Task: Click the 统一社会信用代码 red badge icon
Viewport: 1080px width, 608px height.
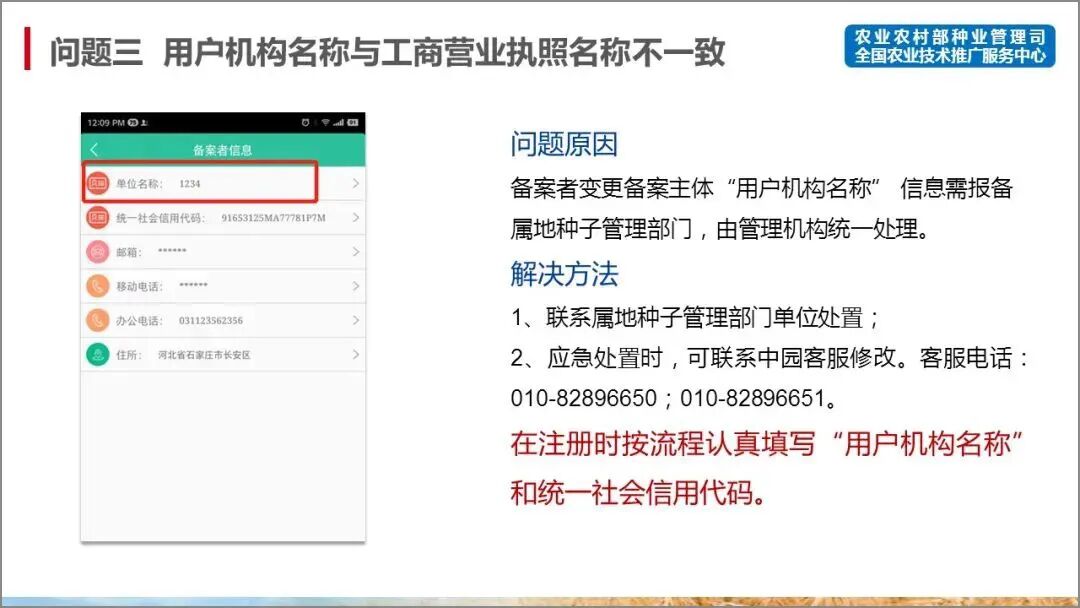Action: click(x=96, y=218)
